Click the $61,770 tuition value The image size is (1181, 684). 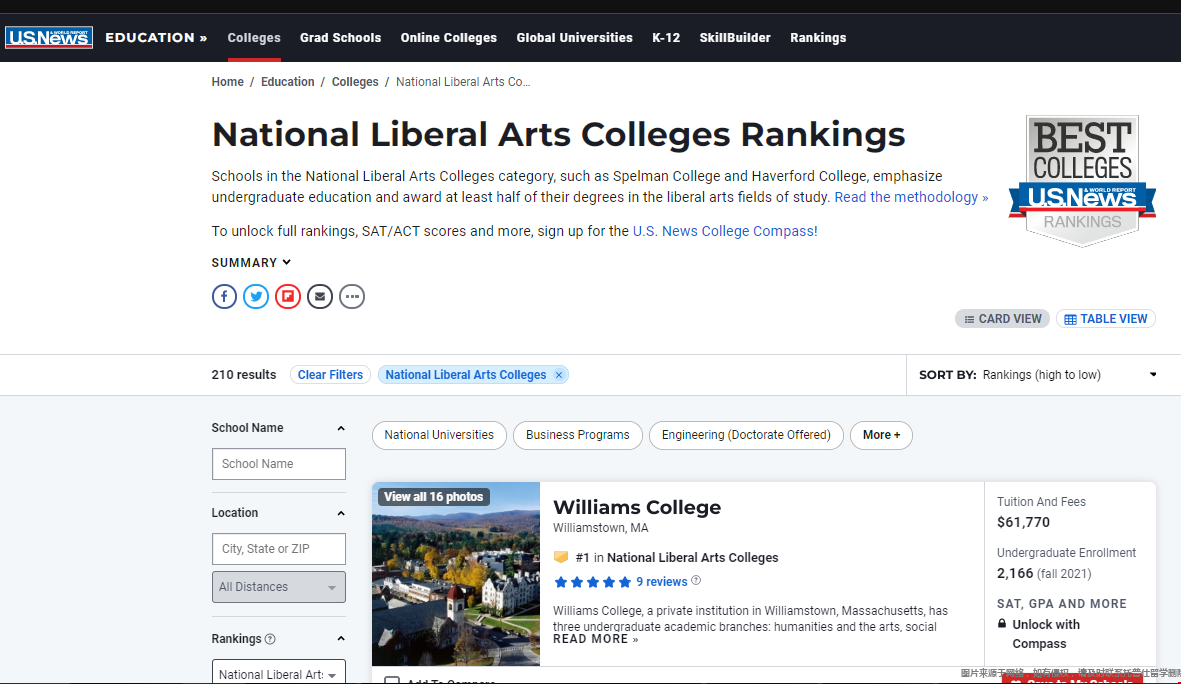coord(1023,522)
